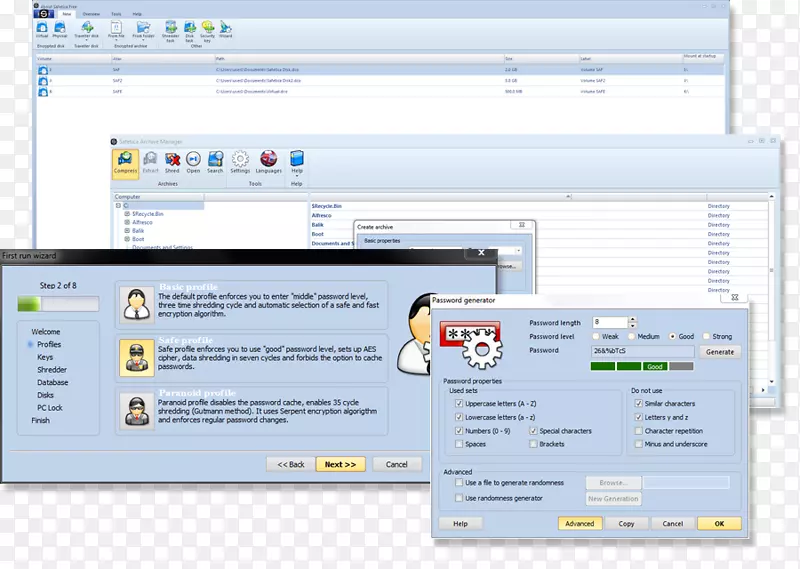800x569 pixels.
Task: Uncheck the Similar characters option
Action: (638, 404)
